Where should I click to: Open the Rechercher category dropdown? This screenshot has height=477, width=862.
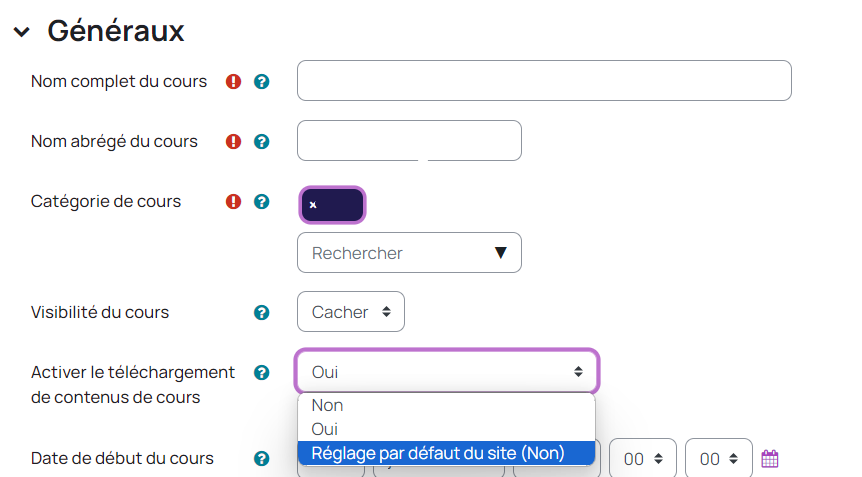409,253
